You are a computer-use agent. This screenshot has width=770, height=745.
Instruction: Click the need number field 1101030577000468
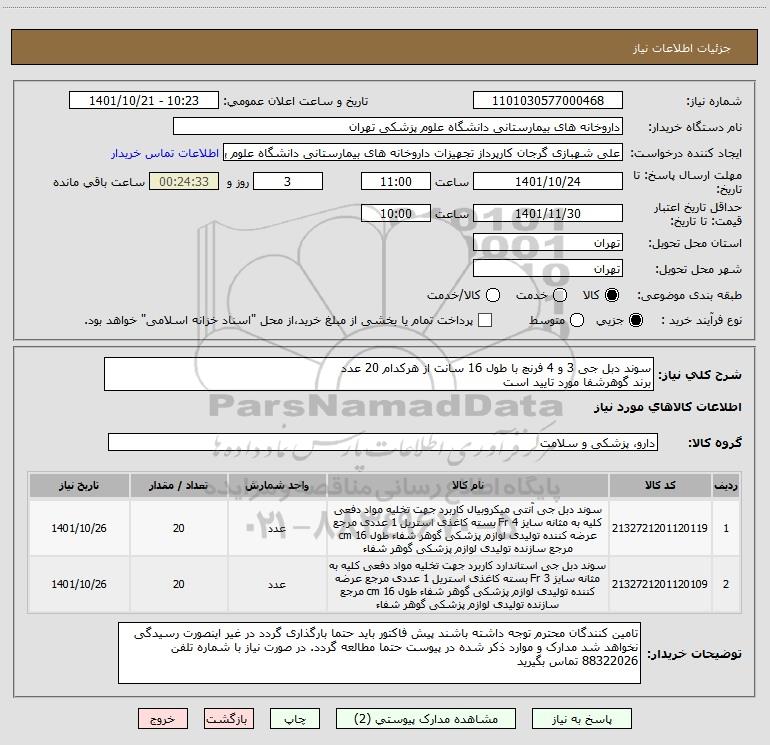pos(548,101)
